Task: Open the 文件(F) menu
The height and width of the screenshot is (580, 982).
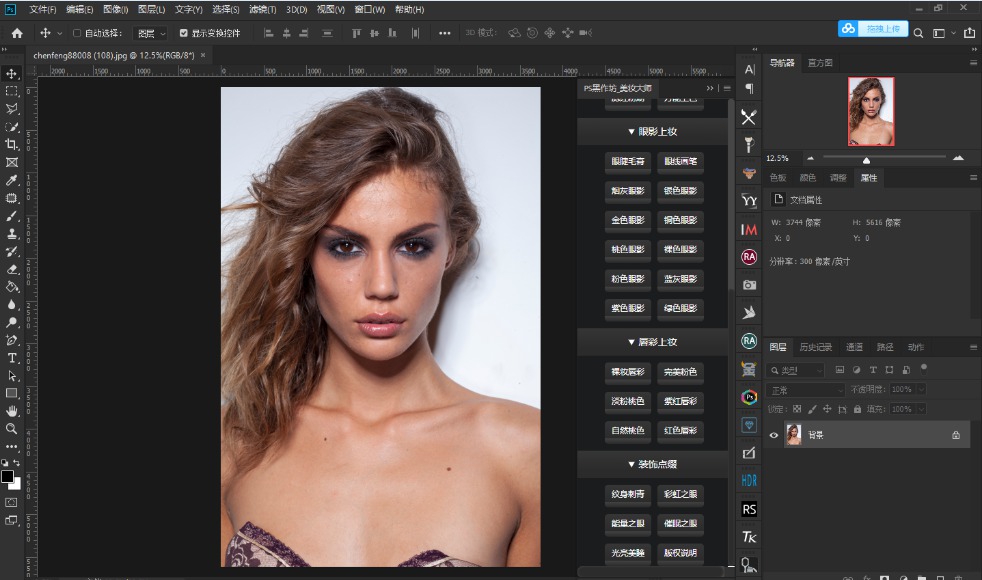Action: [x=43, y=9]
